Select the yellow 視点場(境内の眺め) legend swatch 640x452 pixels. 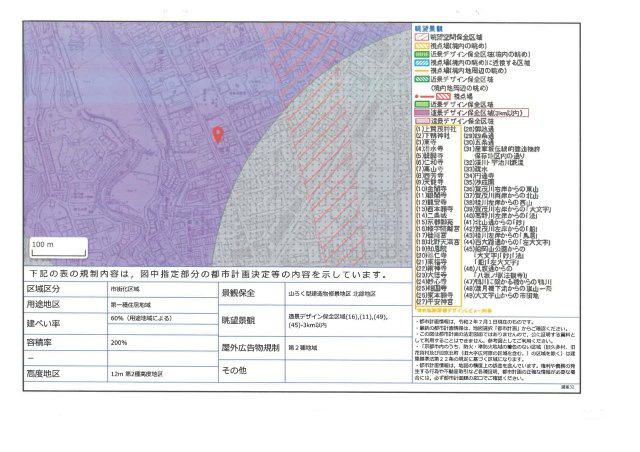[422, 46]
